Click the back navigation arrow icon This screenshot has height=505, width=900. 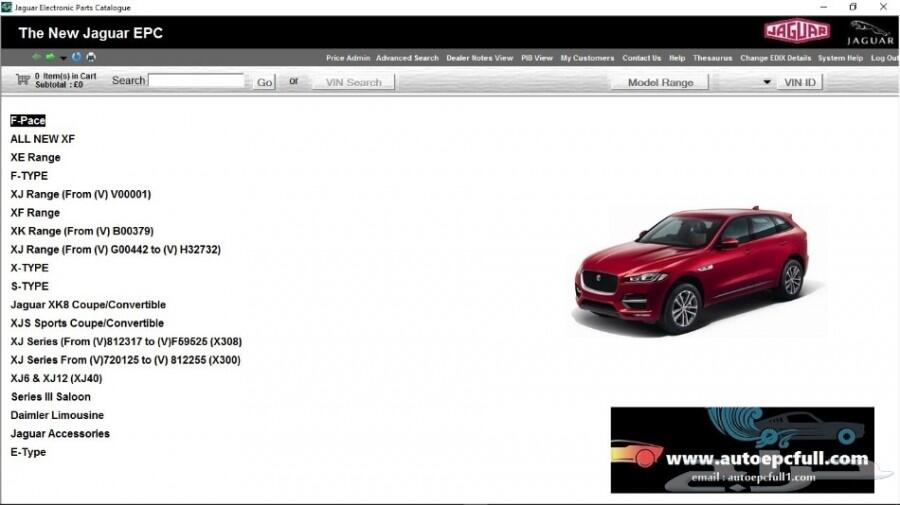[36, 57]
